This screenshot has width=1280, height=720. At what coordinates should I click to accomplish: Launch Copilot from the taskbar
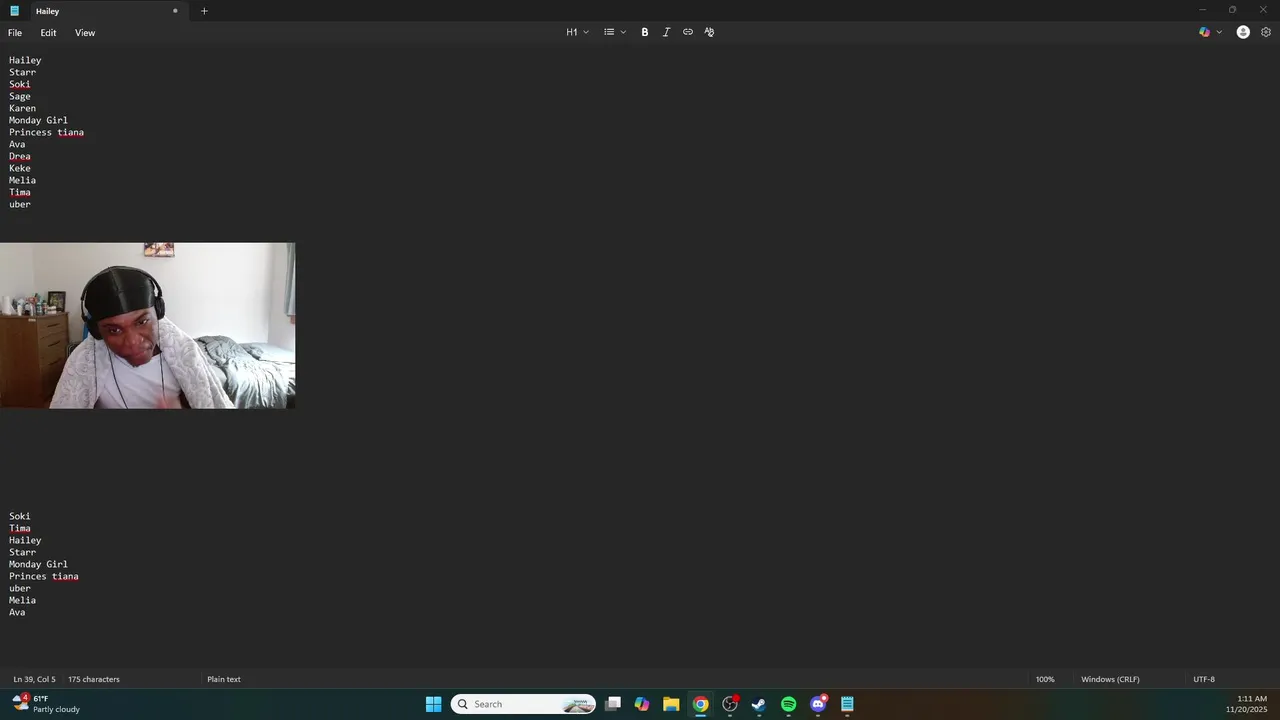642,704
